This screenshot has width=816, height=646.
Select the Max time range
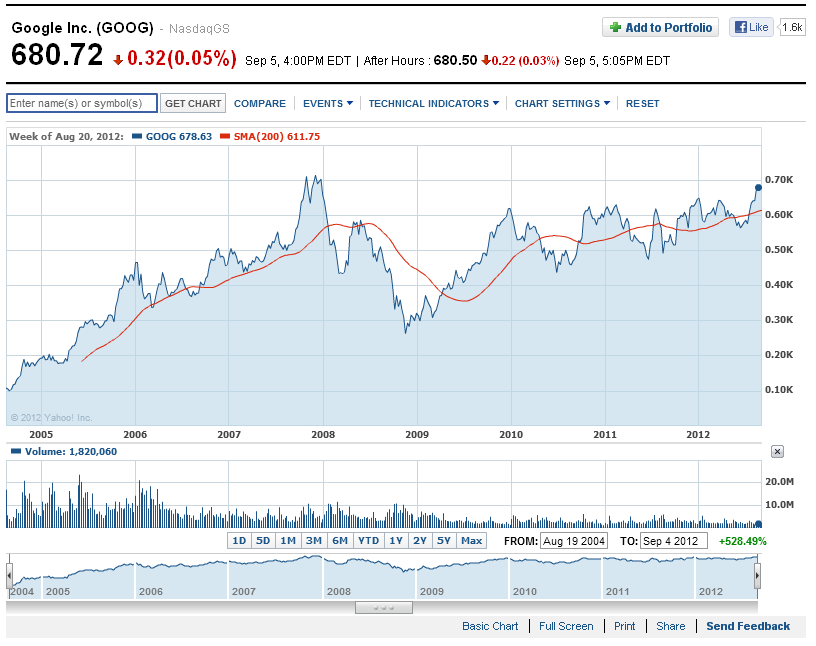472,541
